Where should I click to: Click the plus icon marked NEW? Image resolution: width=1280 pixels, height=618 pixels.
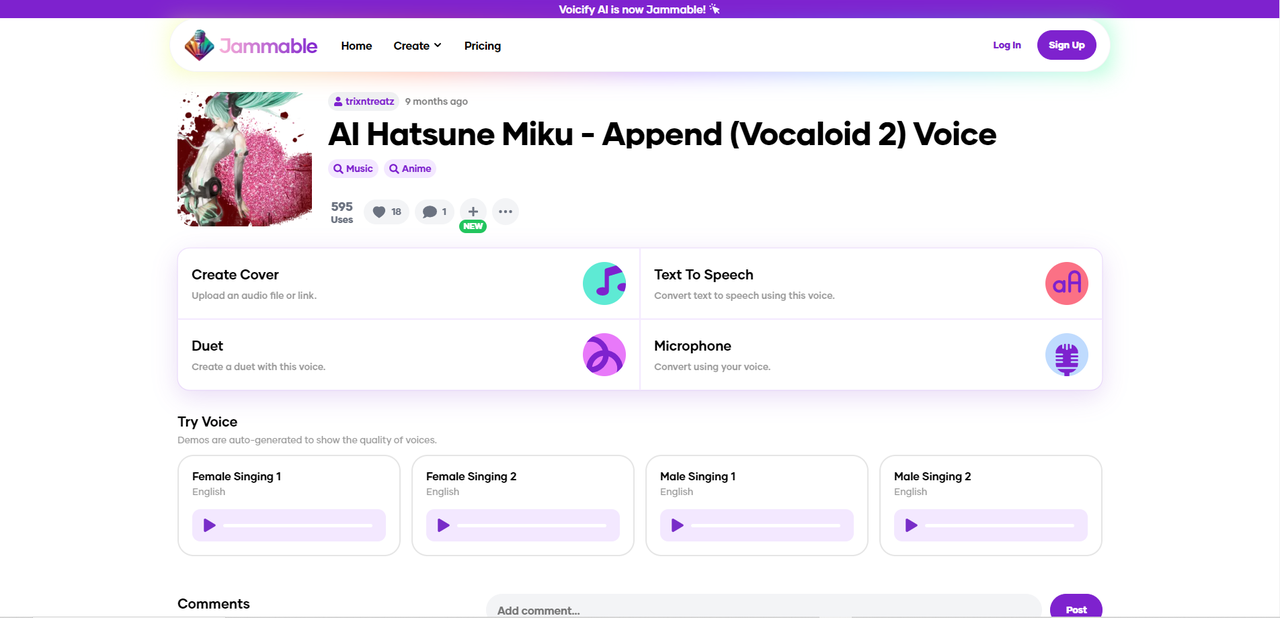[x=473, y=212]
